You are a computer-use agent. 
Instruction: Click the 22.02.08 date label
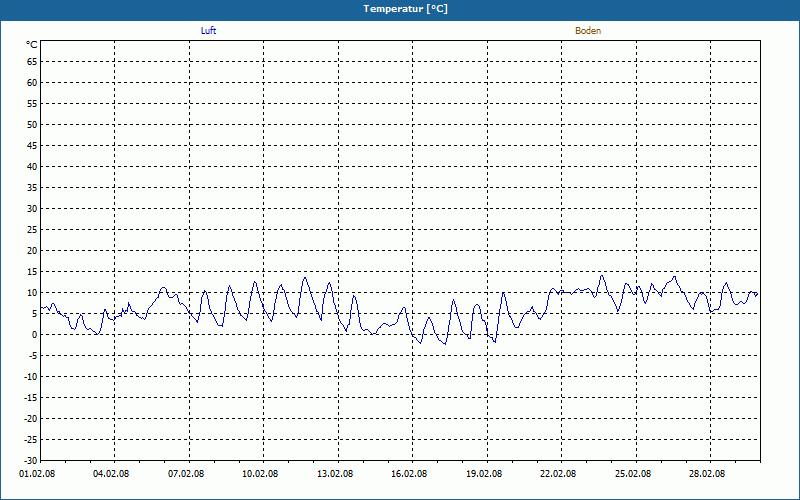[x=558, y=474]
